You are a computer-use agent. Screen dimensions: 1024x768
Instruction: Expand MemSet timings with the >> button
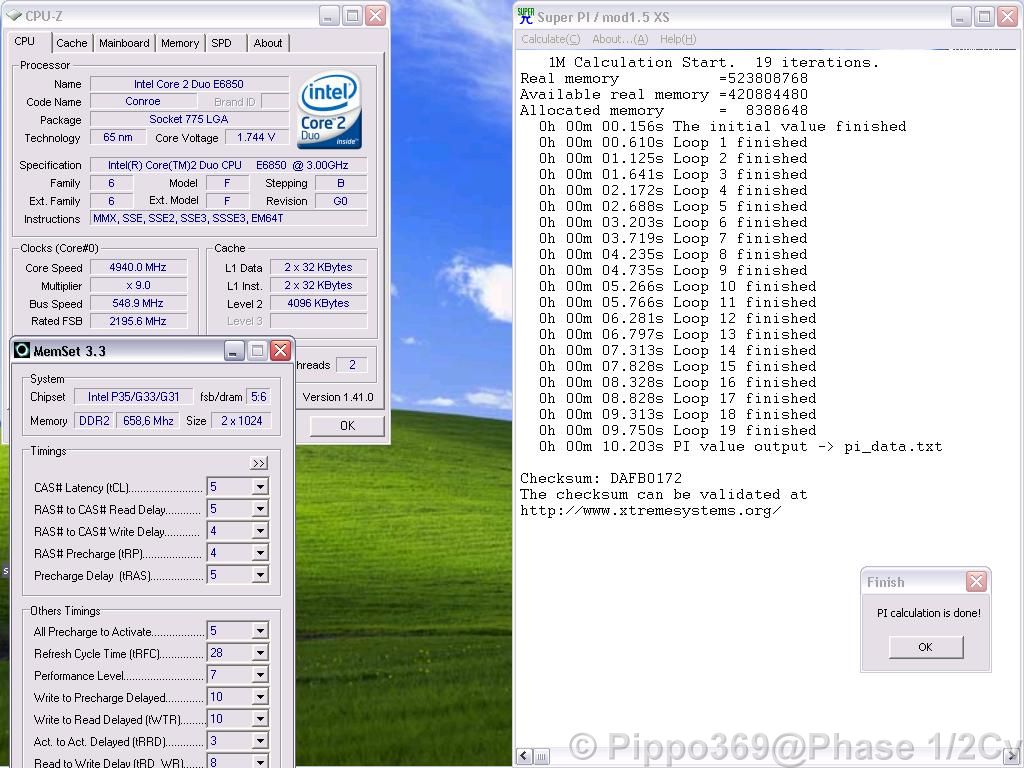[x=259, y=463]
